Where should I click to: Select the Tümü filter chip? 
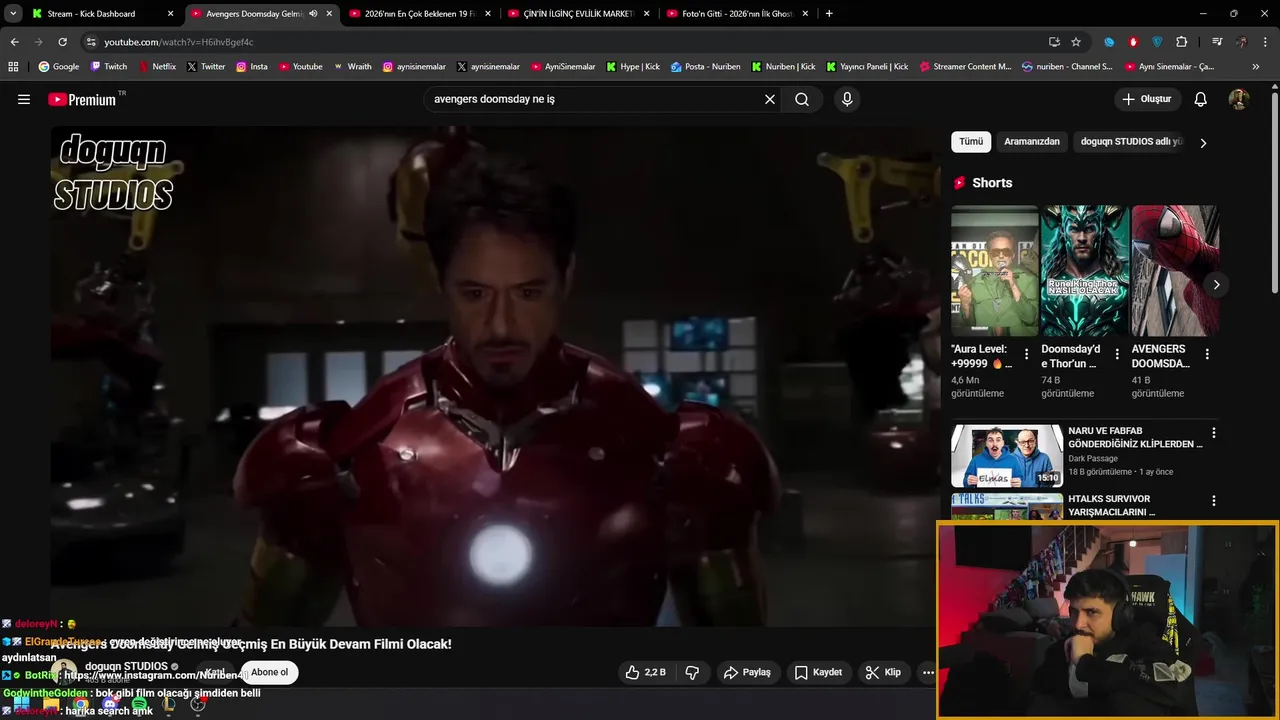971,142
